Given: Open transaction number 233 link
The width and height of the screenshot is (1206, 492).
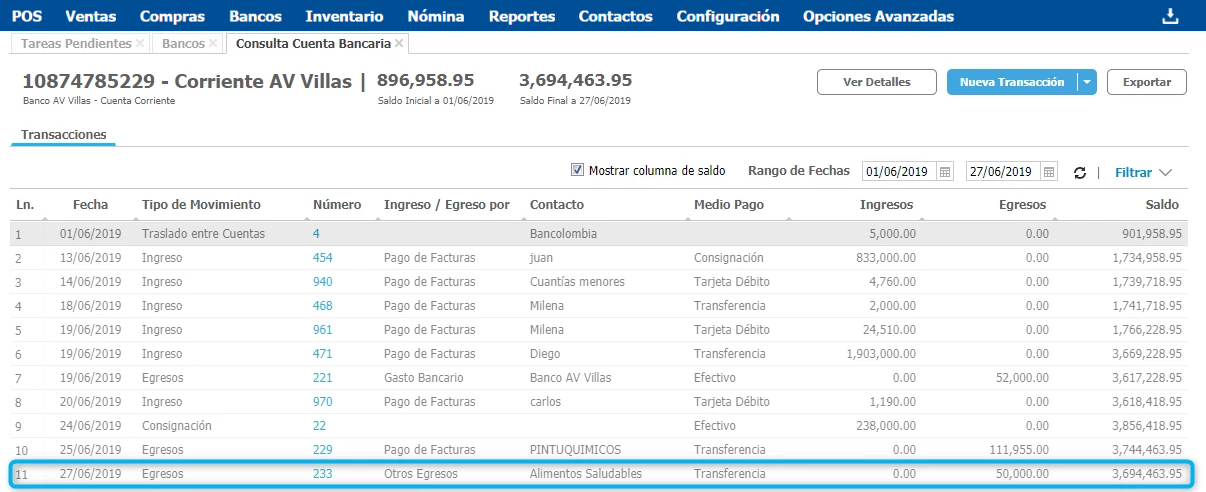Looking at the screenshot, I should point(322,474).
